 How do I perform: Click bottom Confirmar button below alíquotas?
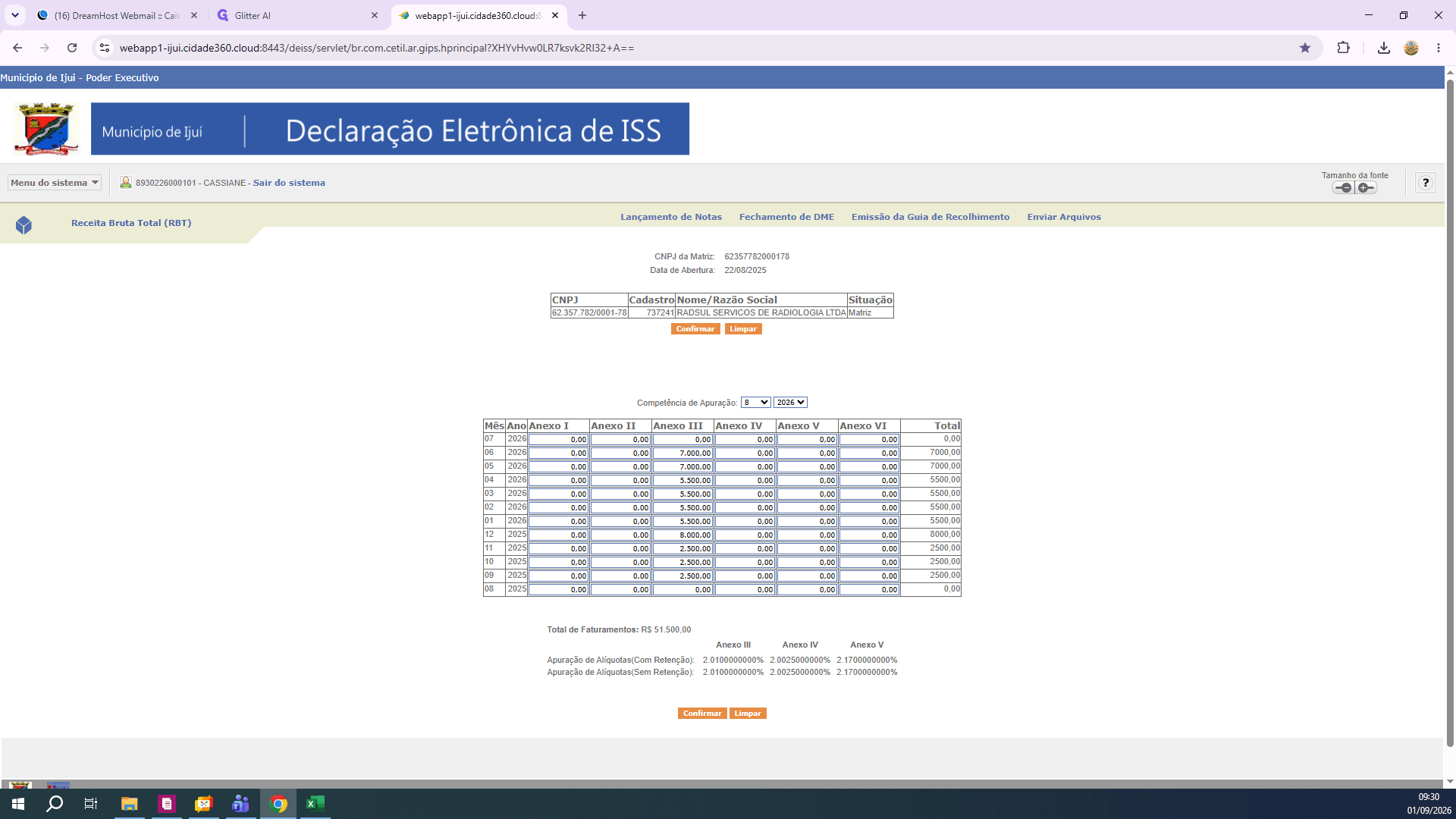point(702,714)
